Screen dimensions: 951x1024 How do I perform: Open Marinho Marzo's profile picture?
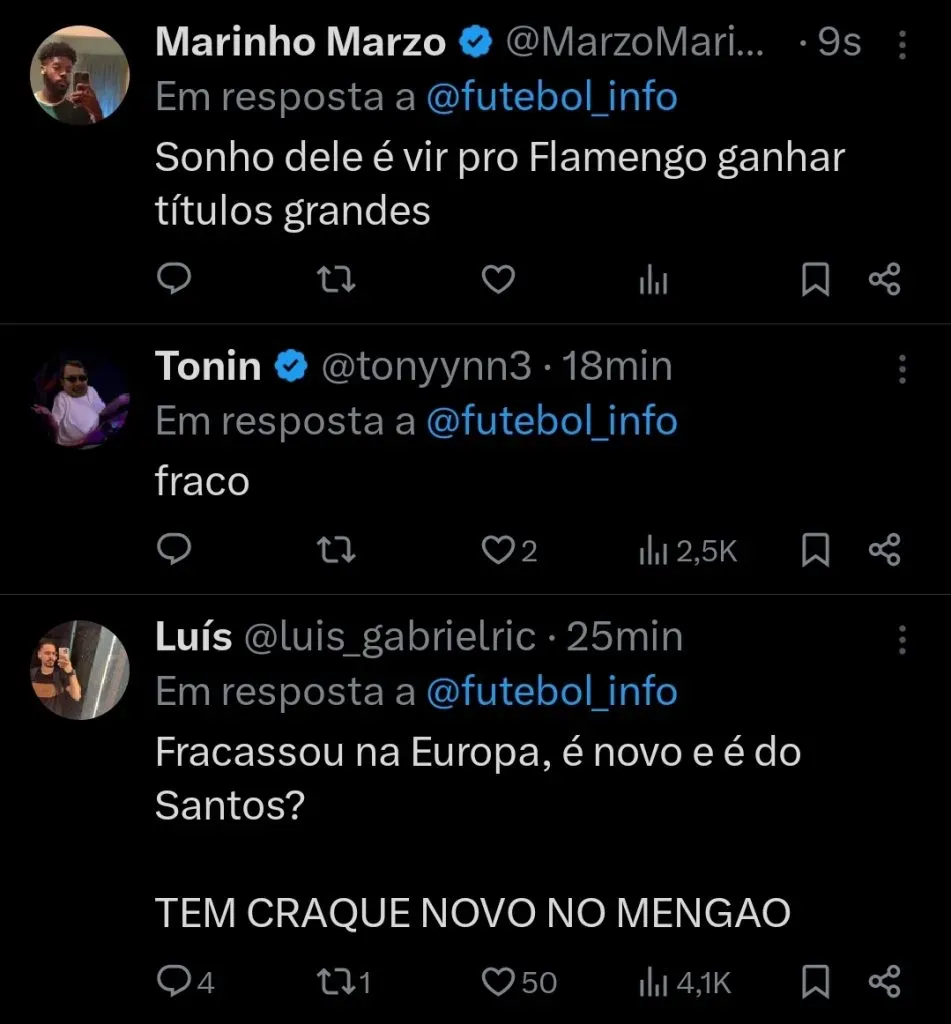pos(80,75)
